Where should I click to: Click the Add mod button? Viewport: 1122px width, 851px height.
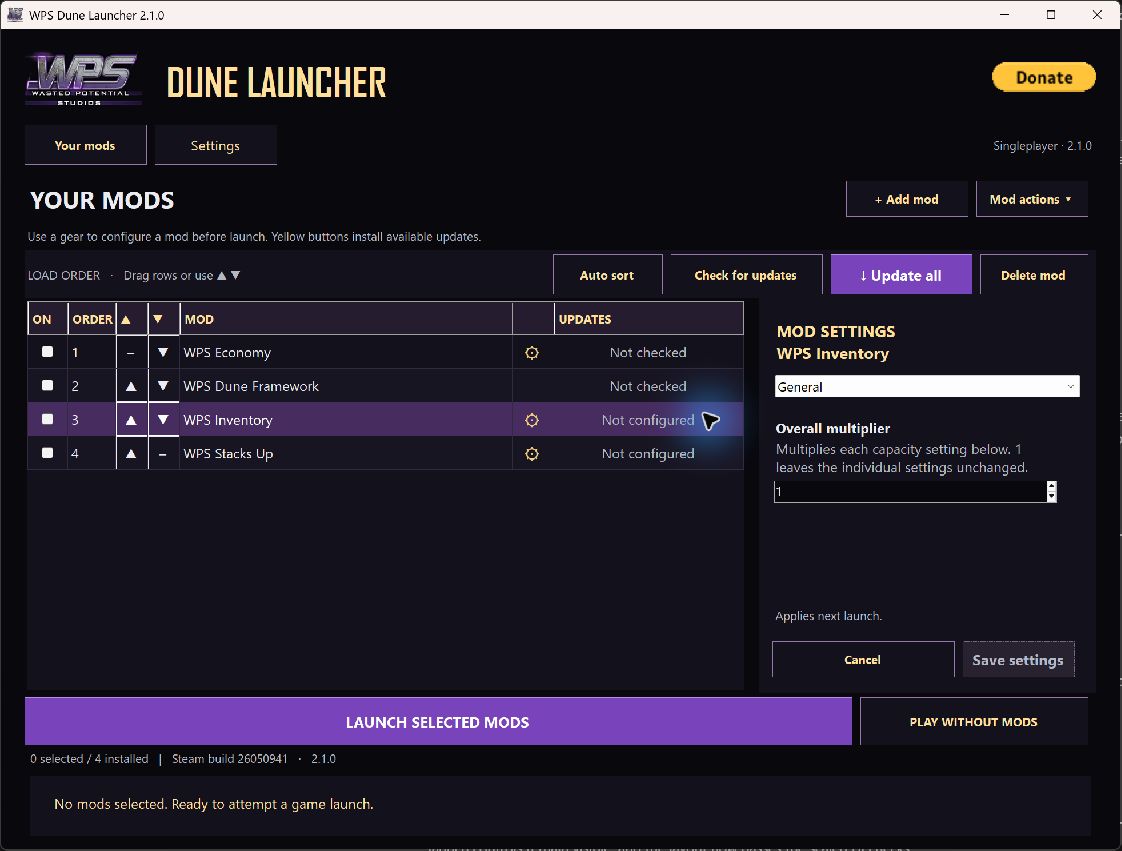[x=907, y=199]
